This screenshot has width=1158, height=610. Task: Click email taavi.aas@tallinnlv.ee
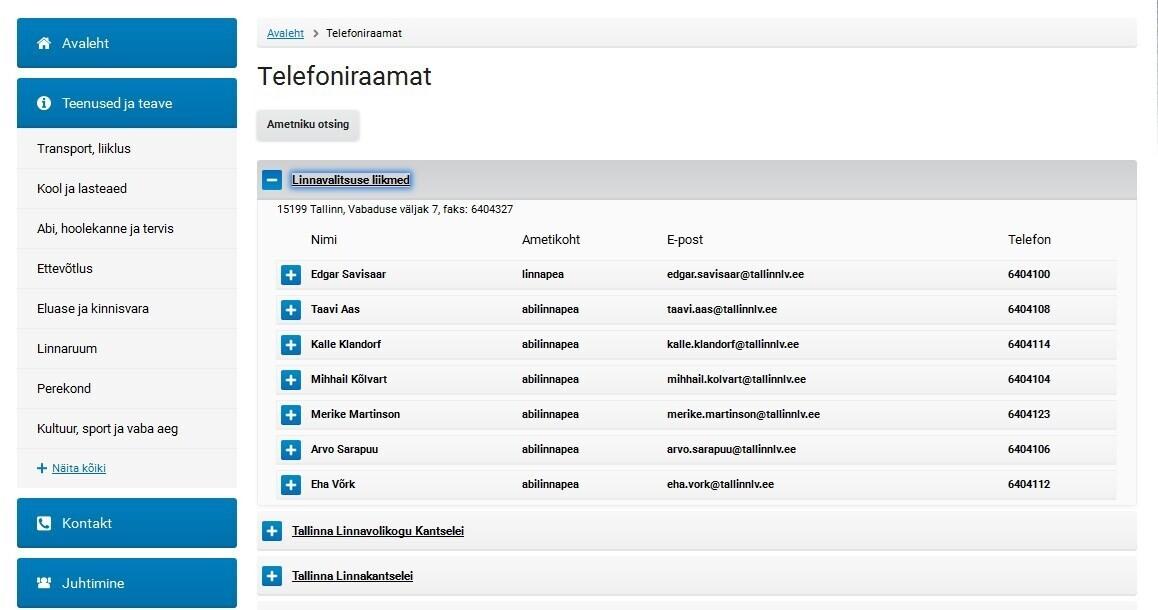point(722,309)
